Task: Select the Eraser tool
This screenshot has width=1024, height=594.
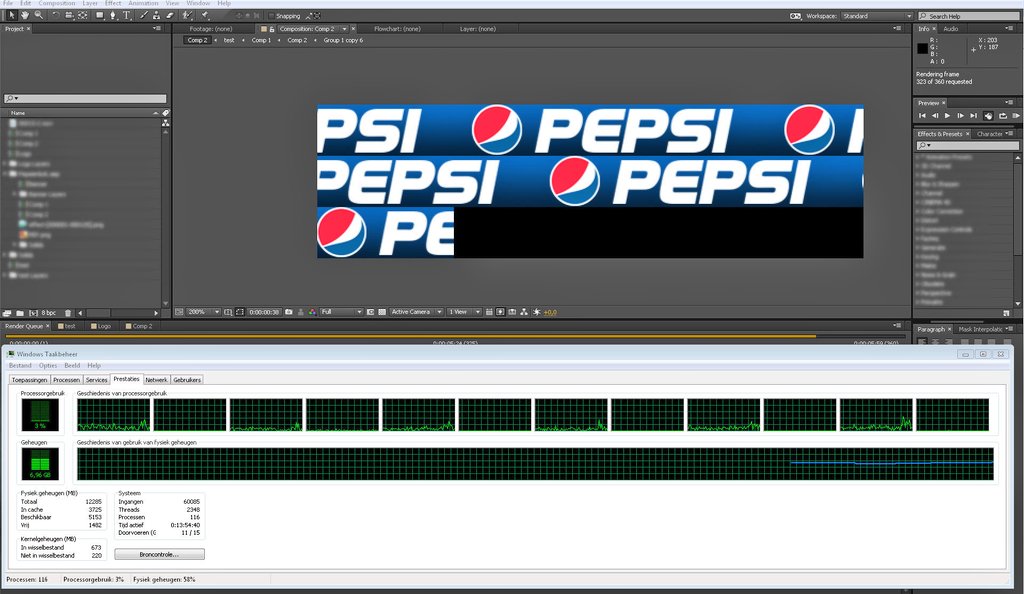Action: [x=170, y=15]
